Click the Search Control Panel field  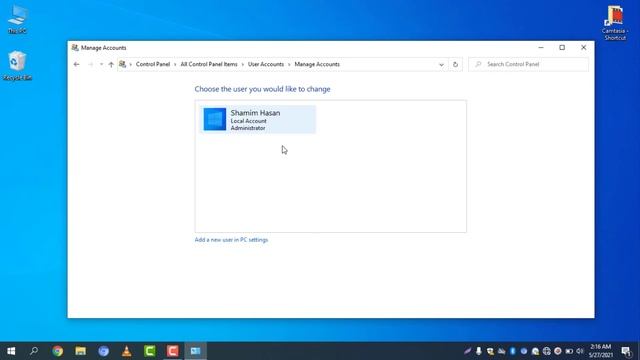point(529,64)
